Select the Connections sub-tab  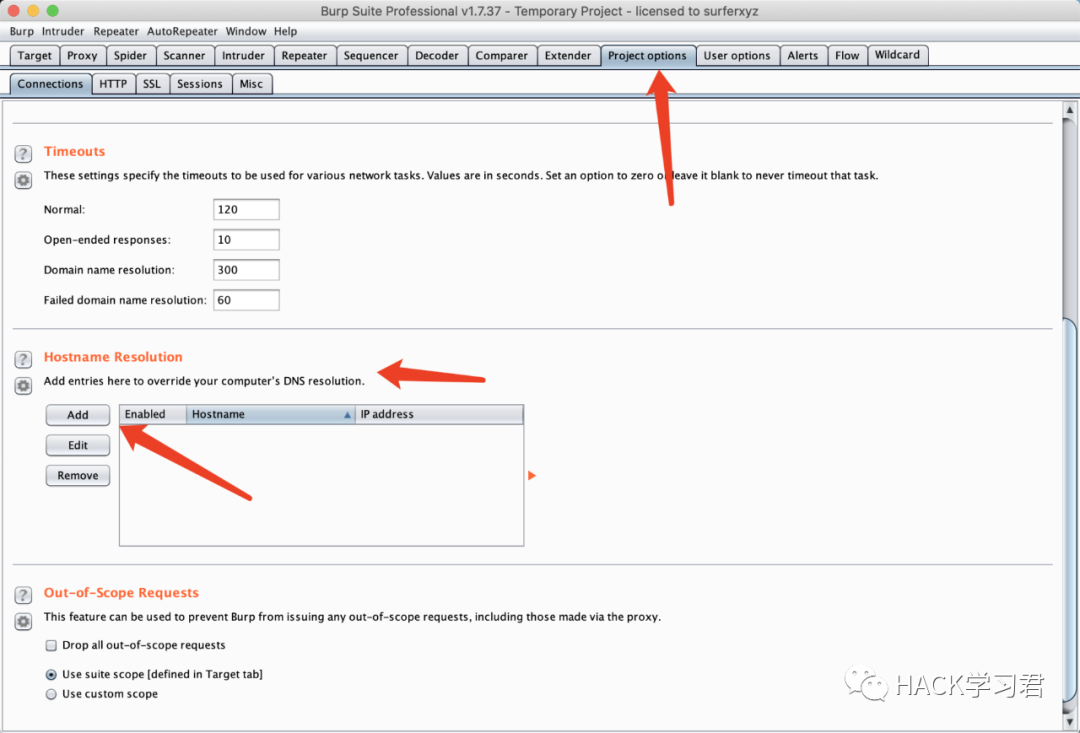tap(50, 84)
